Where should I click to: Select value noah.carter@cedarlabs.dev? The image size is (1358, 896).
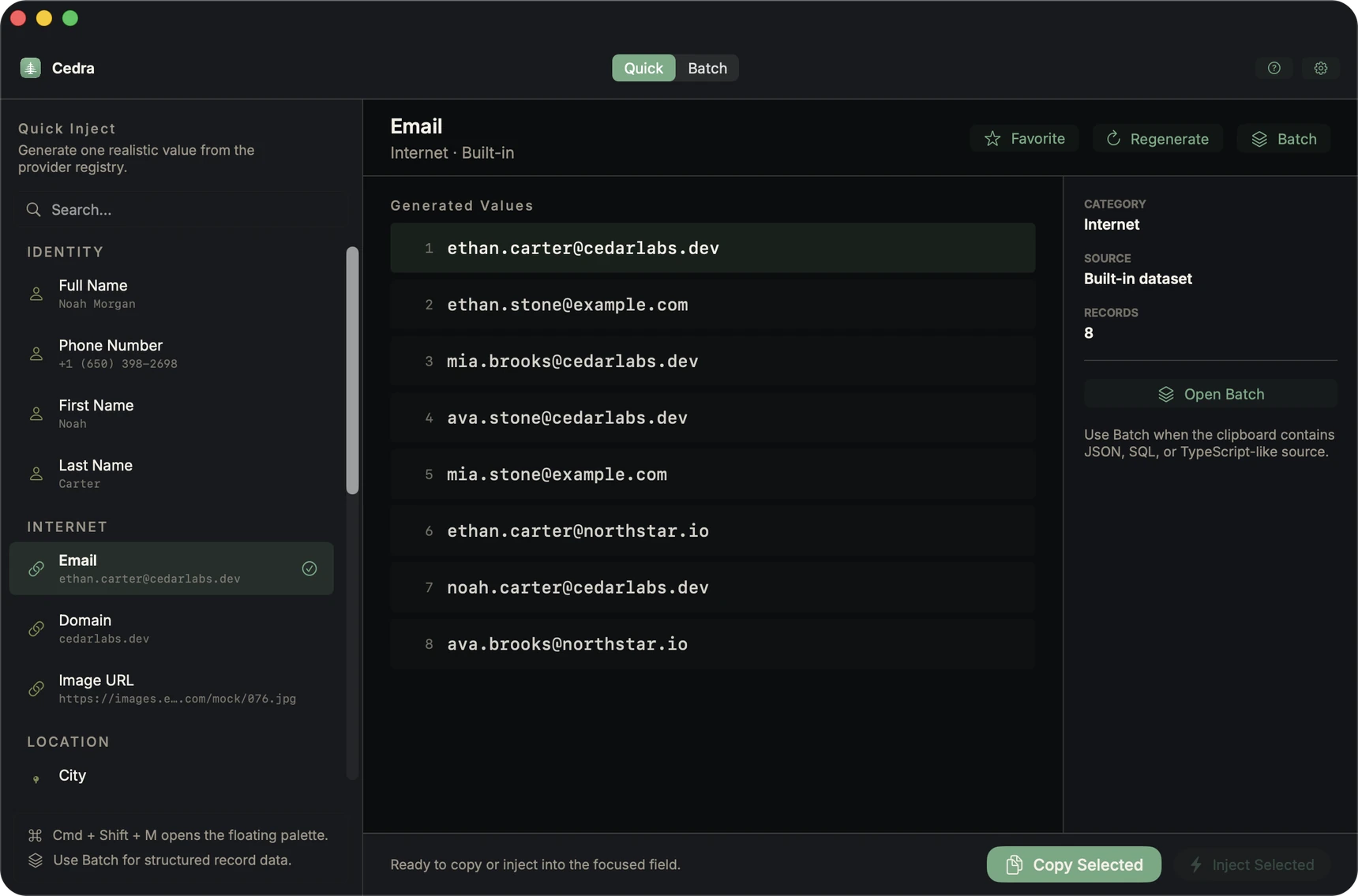tap(712, 587)
